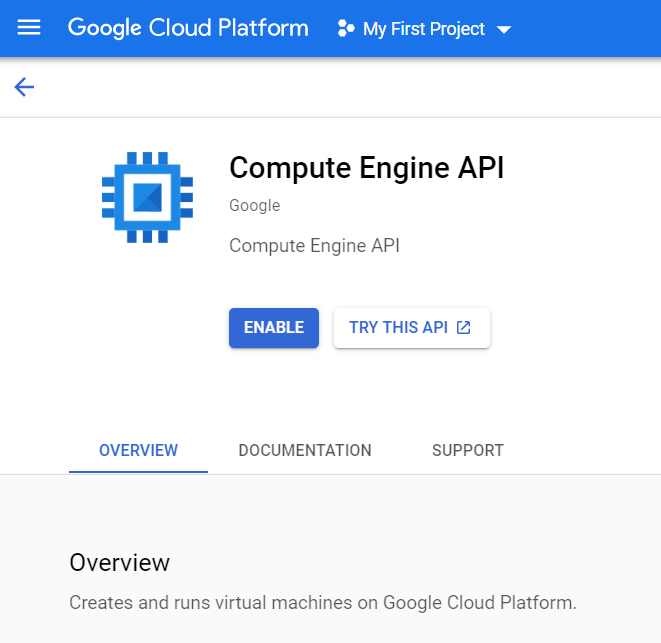
Task: Open the hamburger navigation menu
Action: 29,28
